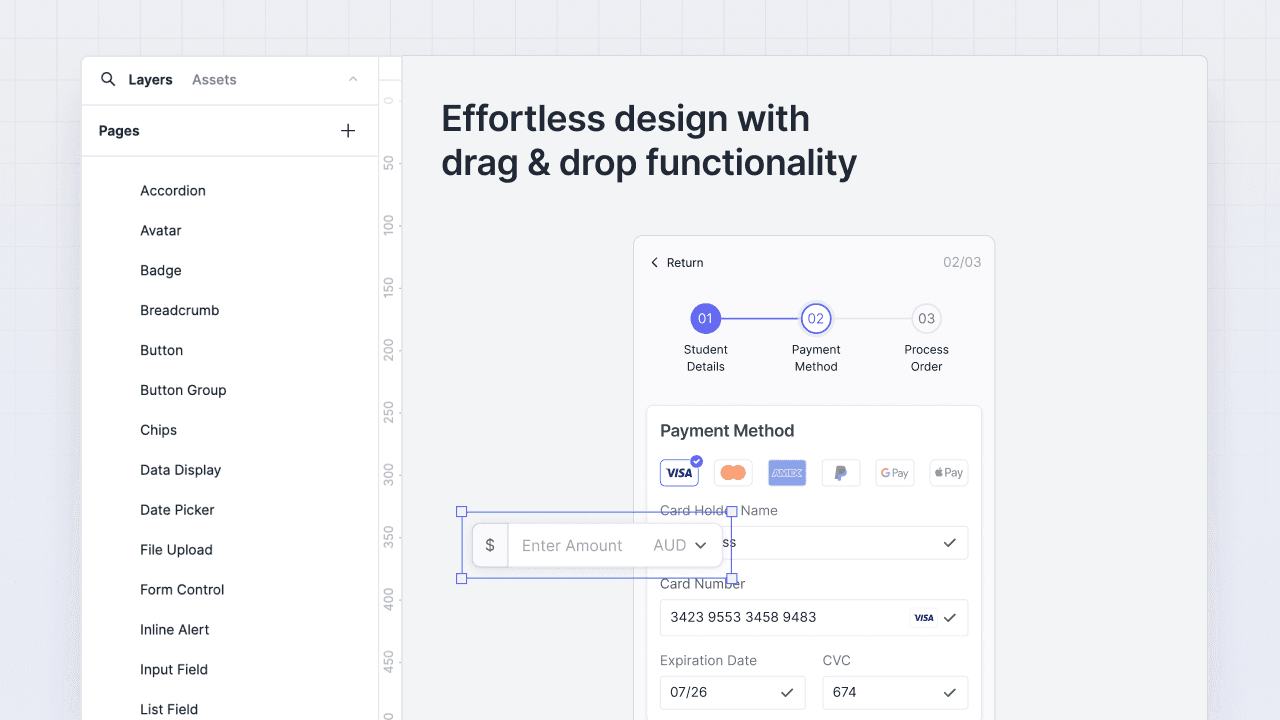
Task: Open the Button Group page
Action: click(183, 390)
